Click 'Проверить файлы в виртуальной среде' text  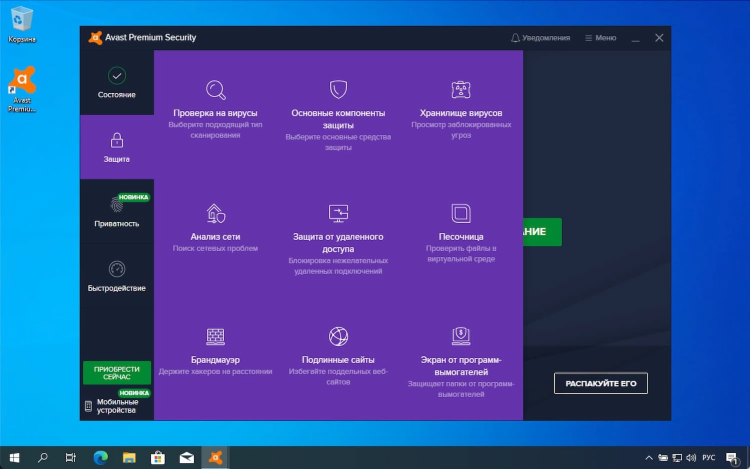click(461, 254)
